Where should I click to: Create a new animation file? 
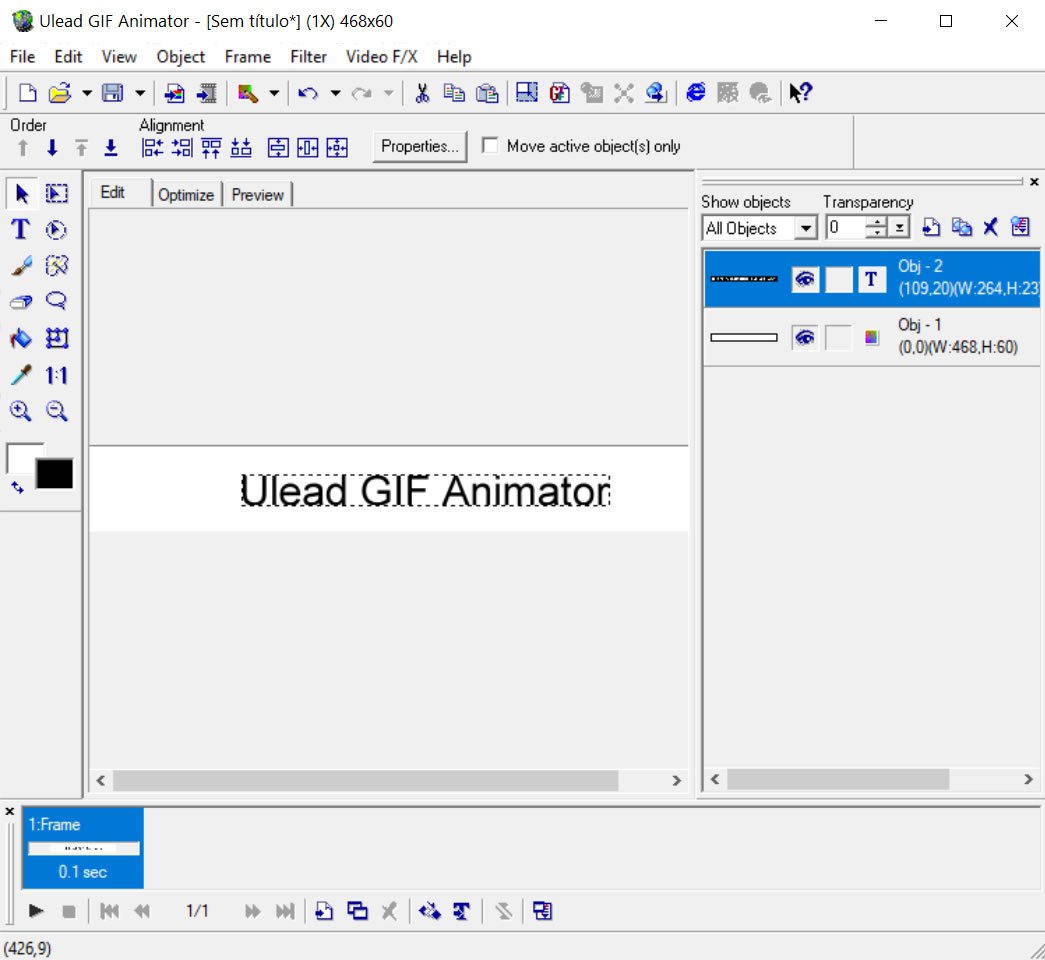27,93
